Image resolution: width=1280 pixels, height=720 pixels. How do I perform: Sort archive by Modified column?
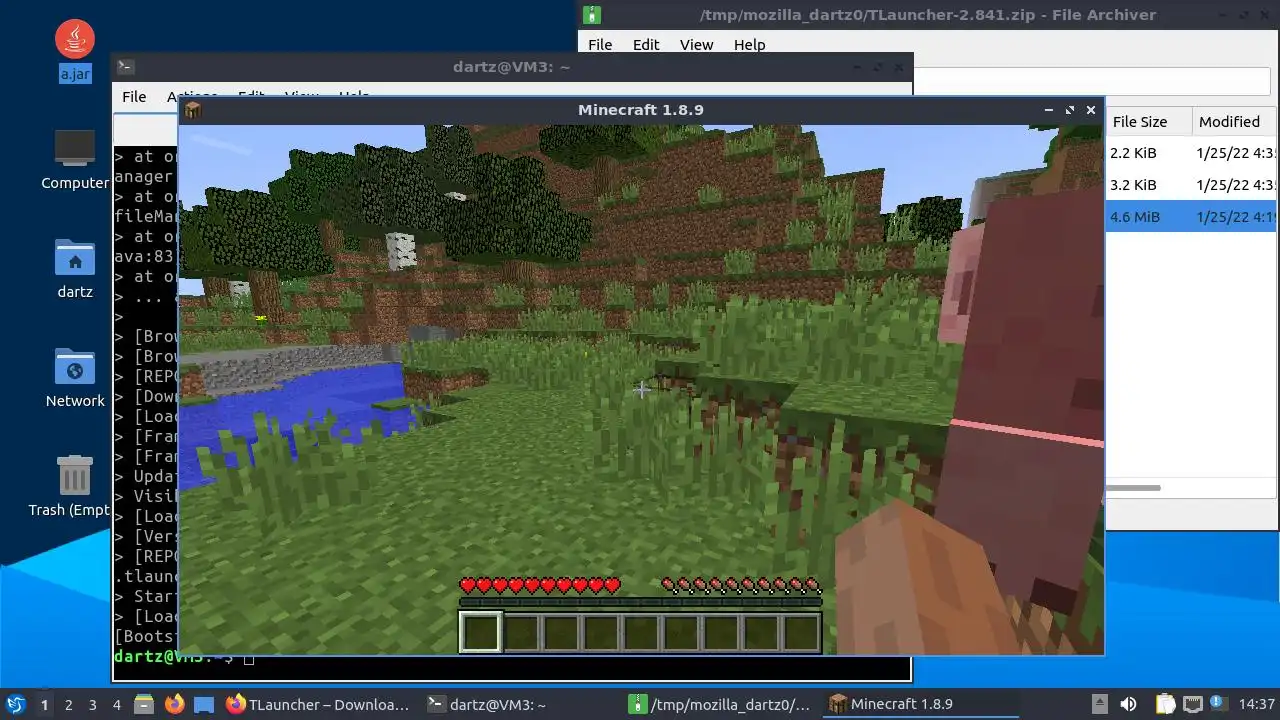point(1233,122)
